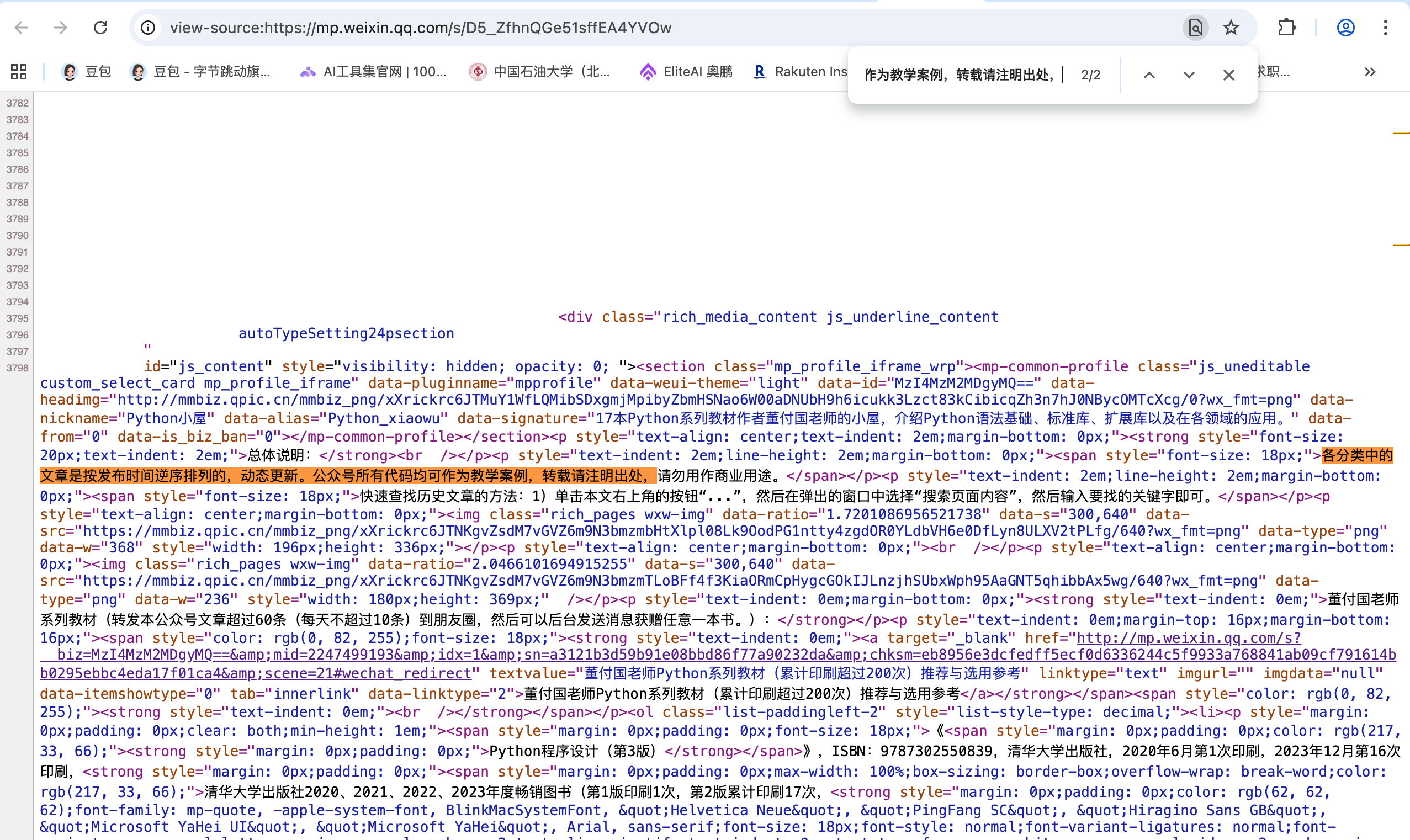Viewport: 1410px width, 840px height.
Task: Click the data-ratio value 1.7201086956521738
Action: (903, 514)
